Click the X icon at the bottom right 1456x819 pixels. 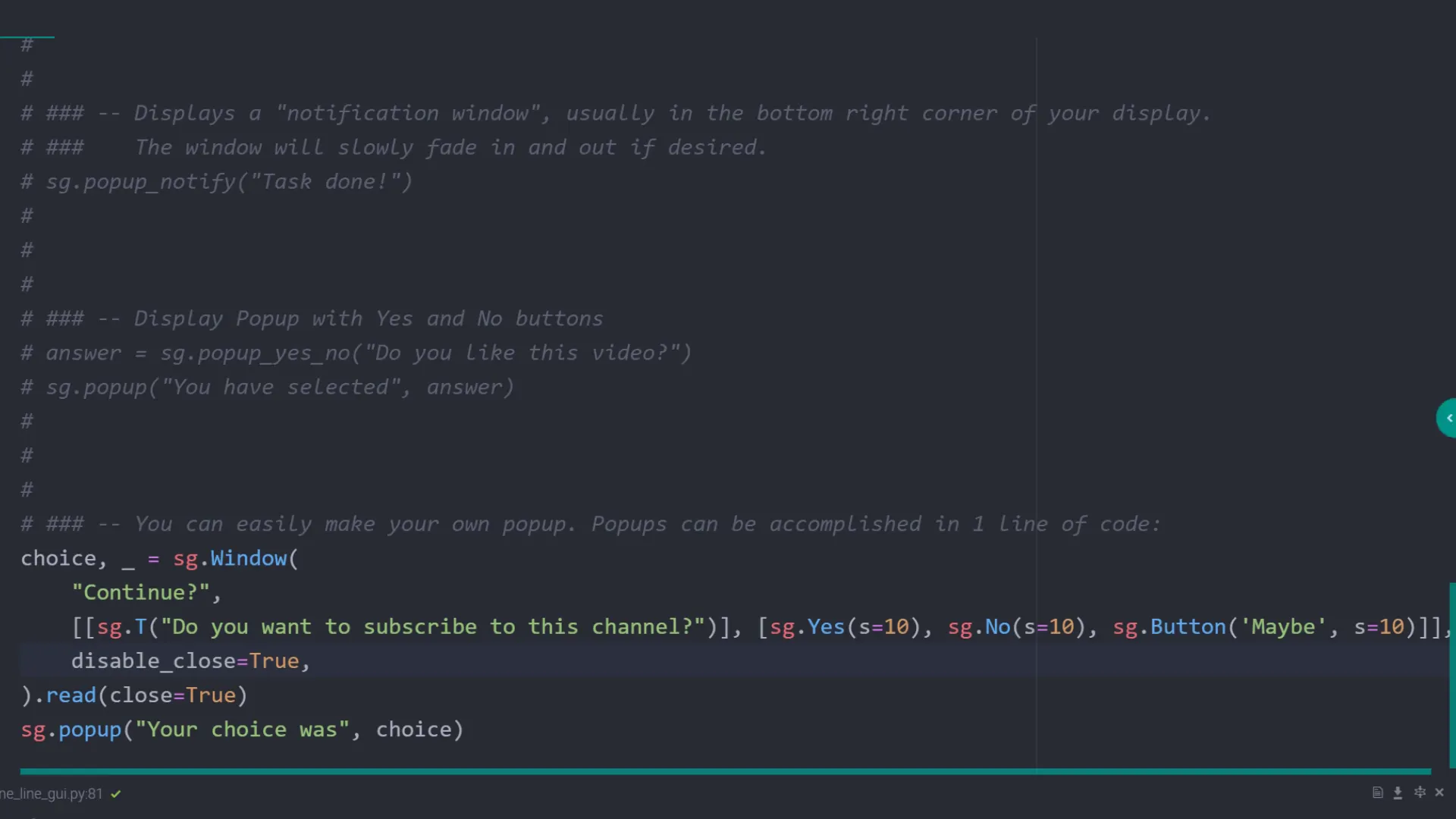(x=1439, y=792)
